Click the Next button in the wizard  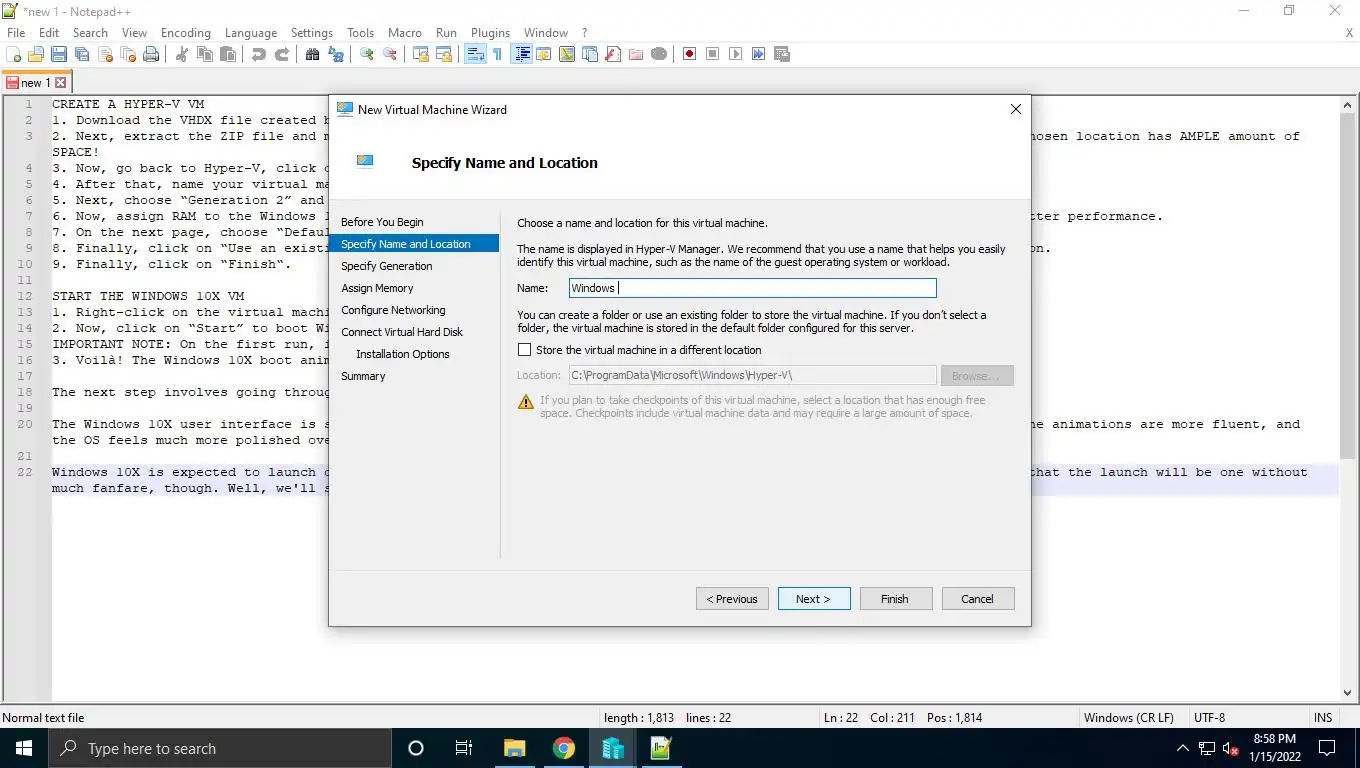click(x=814, y=599)
